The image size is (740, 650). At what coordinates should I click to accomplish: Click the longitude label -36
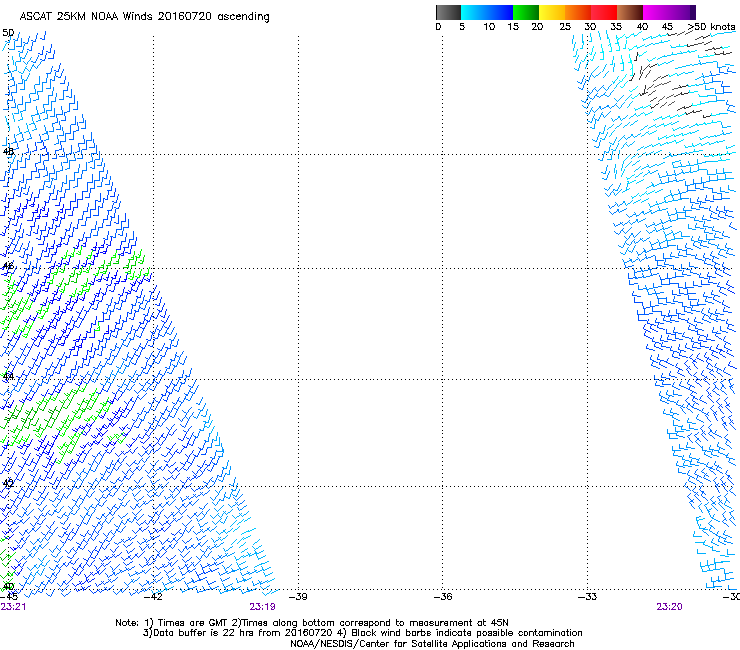[443, 597]
